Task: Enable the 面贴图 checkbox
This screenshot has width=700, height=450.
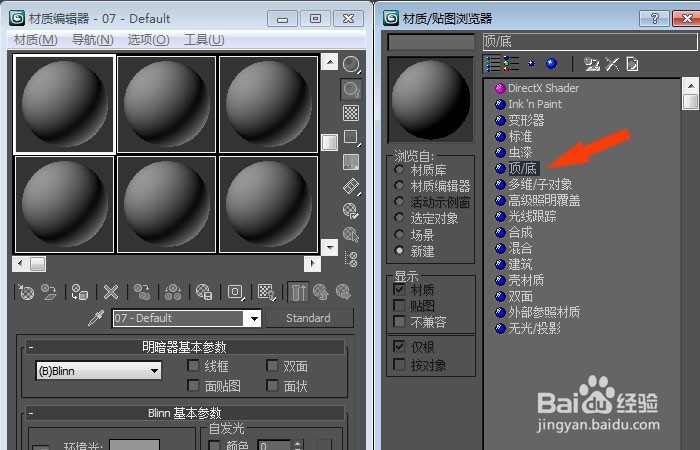Action: point(193,385)
